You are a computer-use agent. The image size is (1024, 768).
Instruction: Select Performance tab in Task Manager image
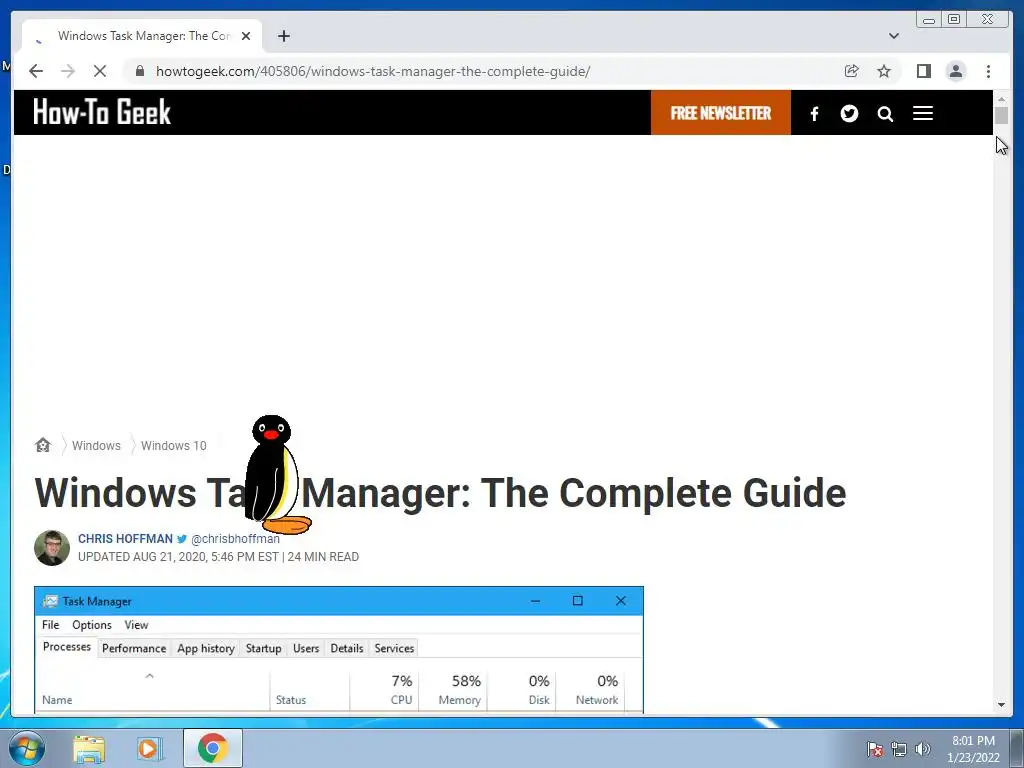[134, 648]
